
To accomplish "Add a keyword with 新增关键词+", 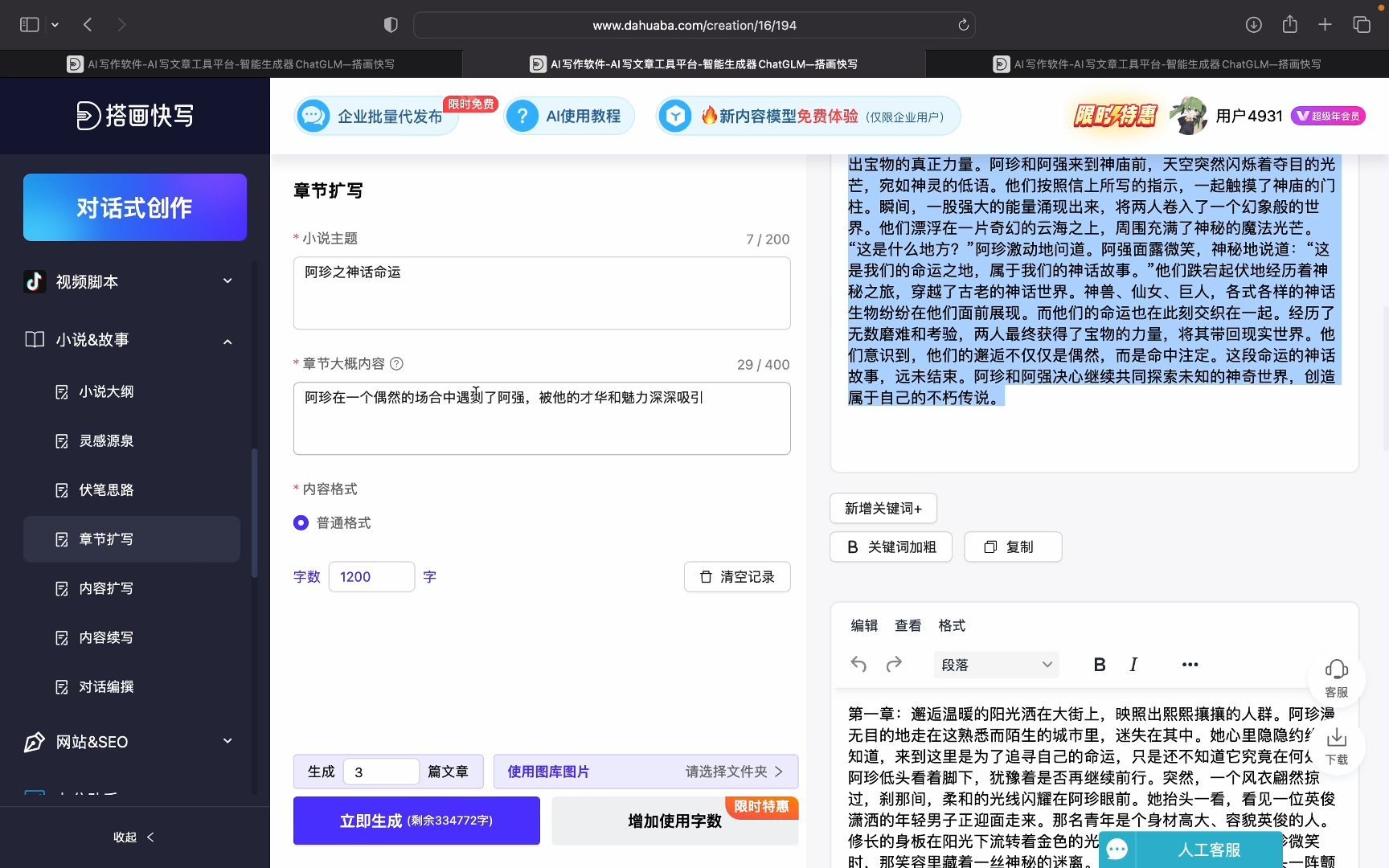I will (x=883, y=508).
